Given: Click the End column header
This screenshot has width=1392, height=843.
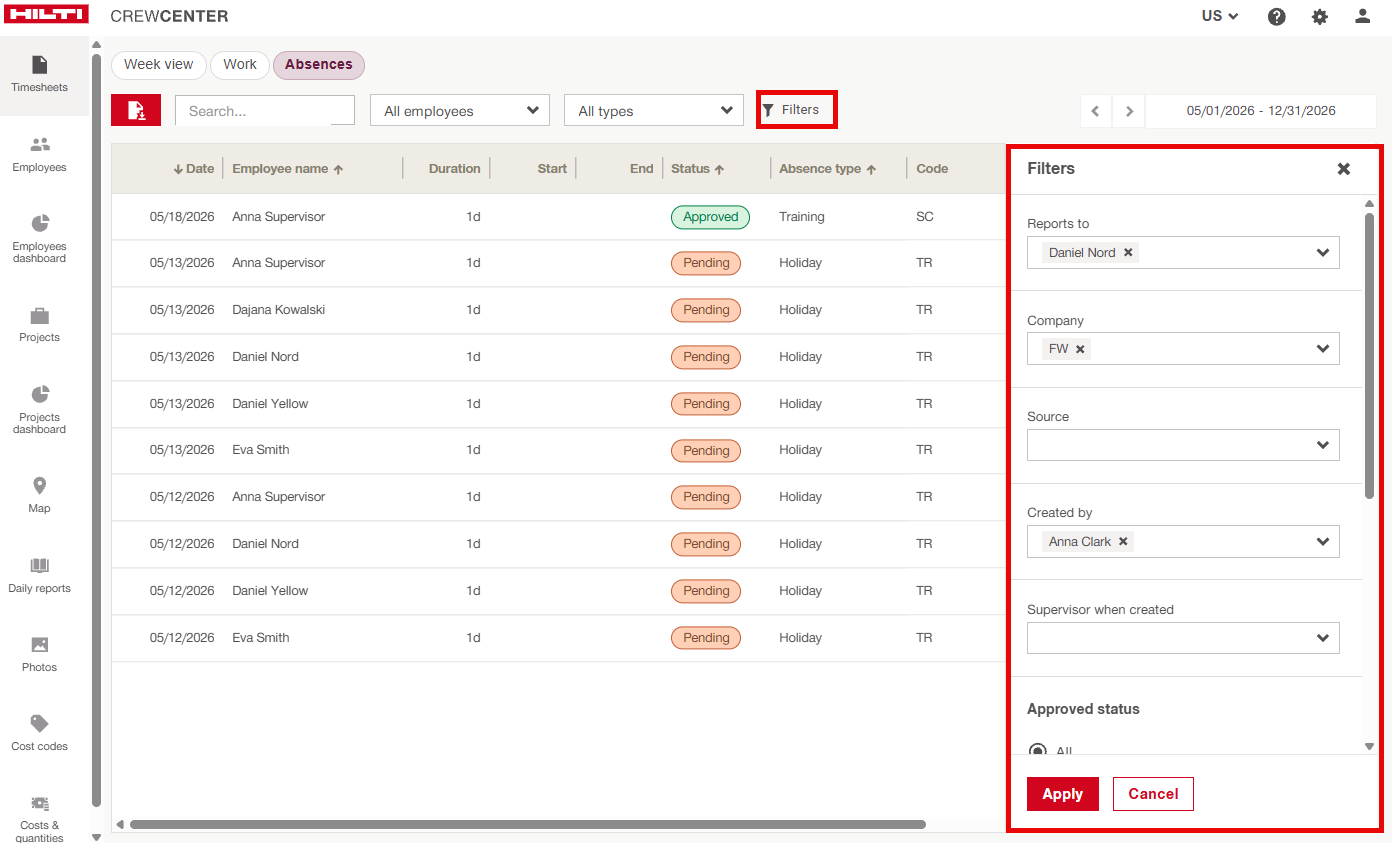Looking at the screenshot, I should pyautogui.click(x=642, y=169).
